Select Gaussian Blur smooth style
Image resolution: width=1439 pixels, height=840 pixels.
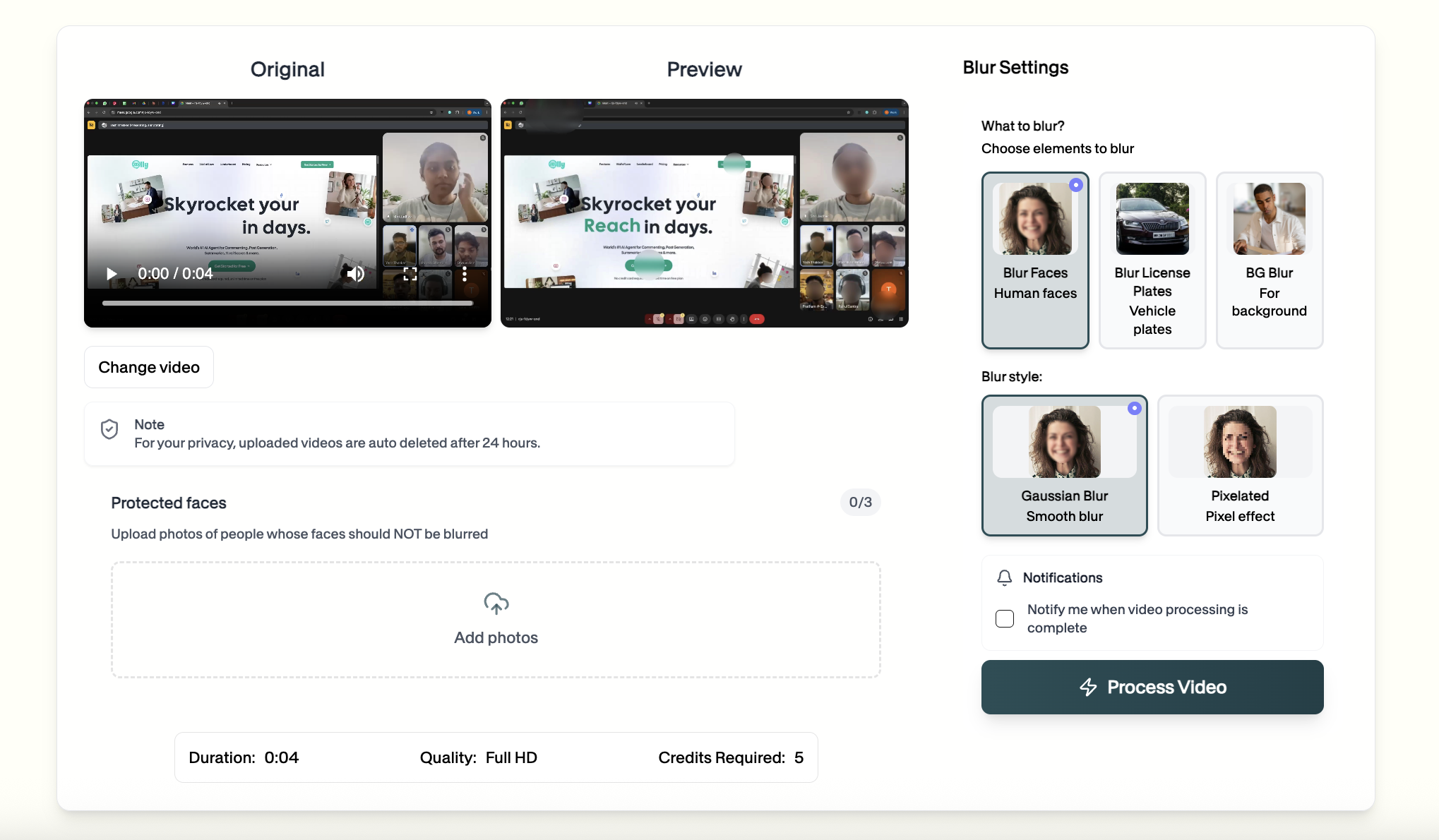[1064, 465]
